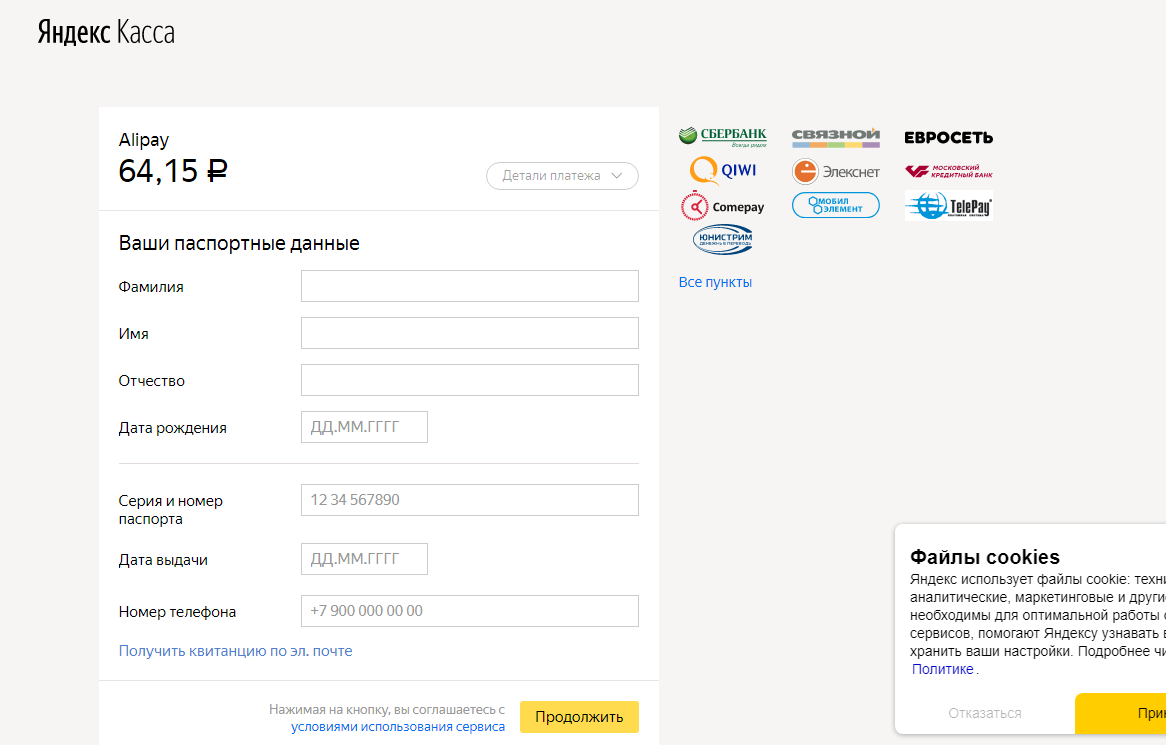Click the Яндекс Касса logo
The height and width of the screenshot is (745, 1166).
coord(106,33)
